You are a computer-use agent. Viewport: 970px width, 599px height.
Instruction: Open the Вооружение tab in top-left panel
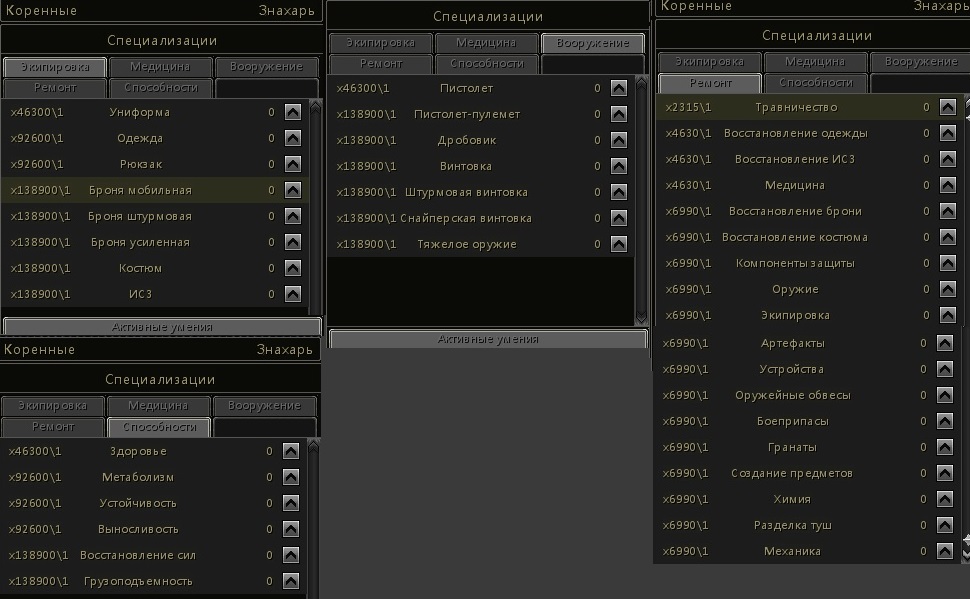(x=266, y=67)
